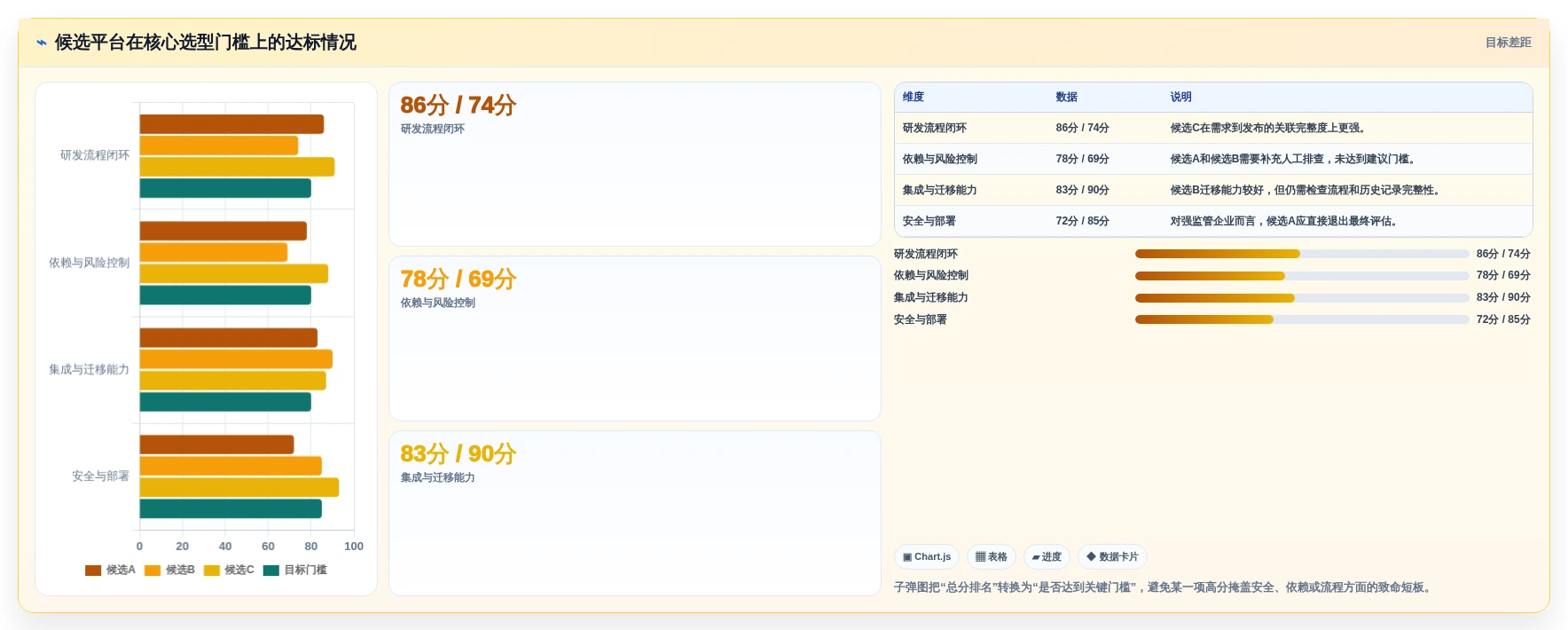
Task: Click 候选C bar in 研发流程闭环 group
Action: tap(237, 167)
